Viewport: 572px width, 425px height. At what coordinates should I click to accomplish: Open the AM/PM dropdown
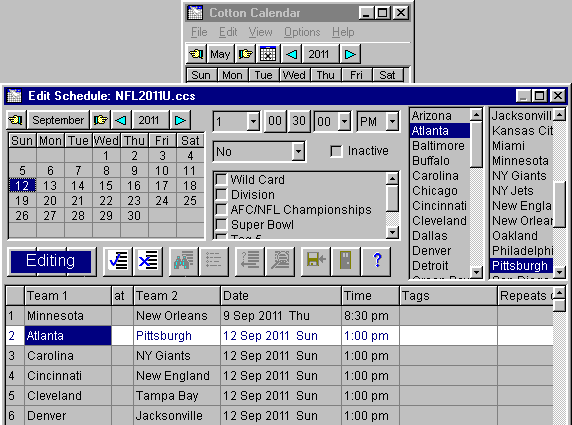[392, 121]
